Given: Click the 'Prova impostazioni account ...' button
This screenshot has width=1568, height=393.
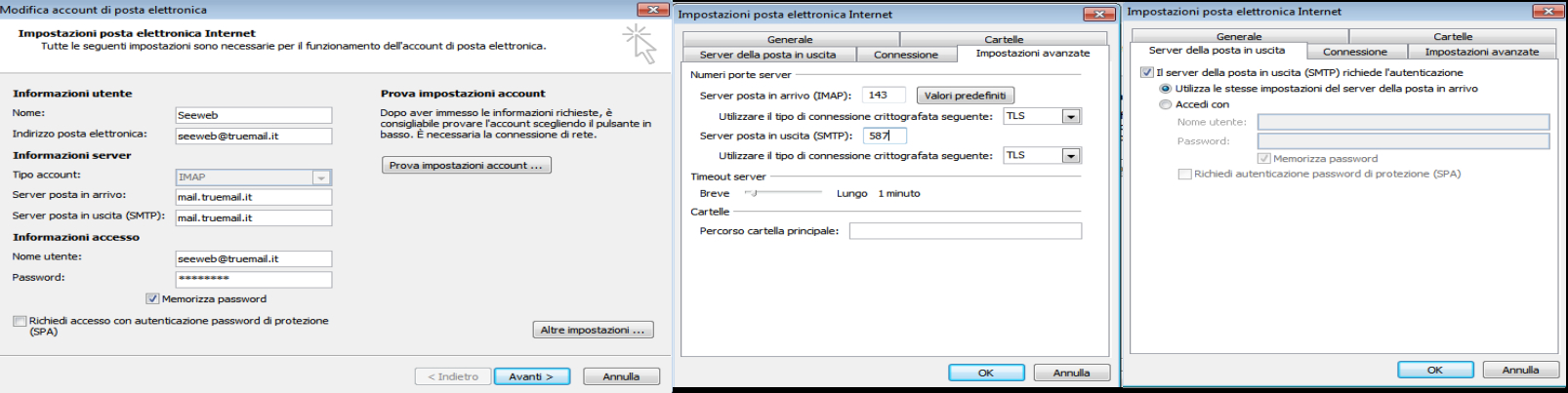Looking at the screenshot, I should 466,166.
